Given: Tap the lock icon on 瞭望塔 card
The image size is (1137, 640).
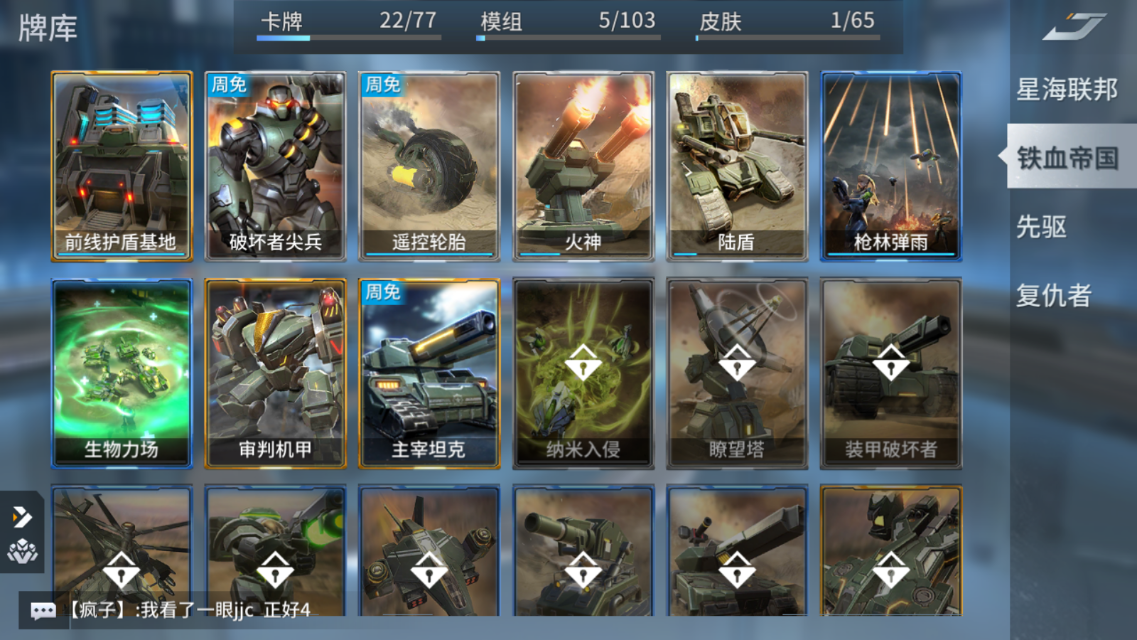Looking at the screenshot, I should coord(737,362).
